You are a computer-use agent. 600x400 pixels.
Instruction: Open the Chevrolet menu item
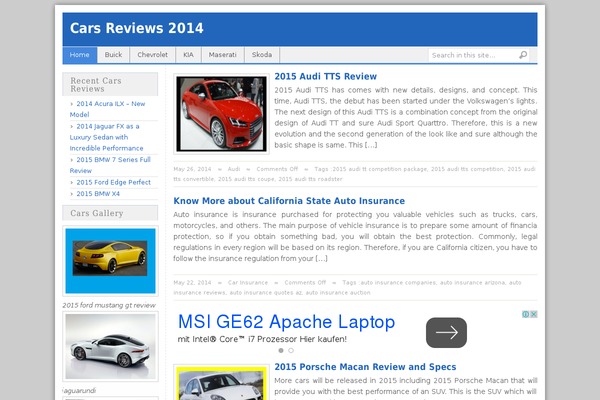153,55
